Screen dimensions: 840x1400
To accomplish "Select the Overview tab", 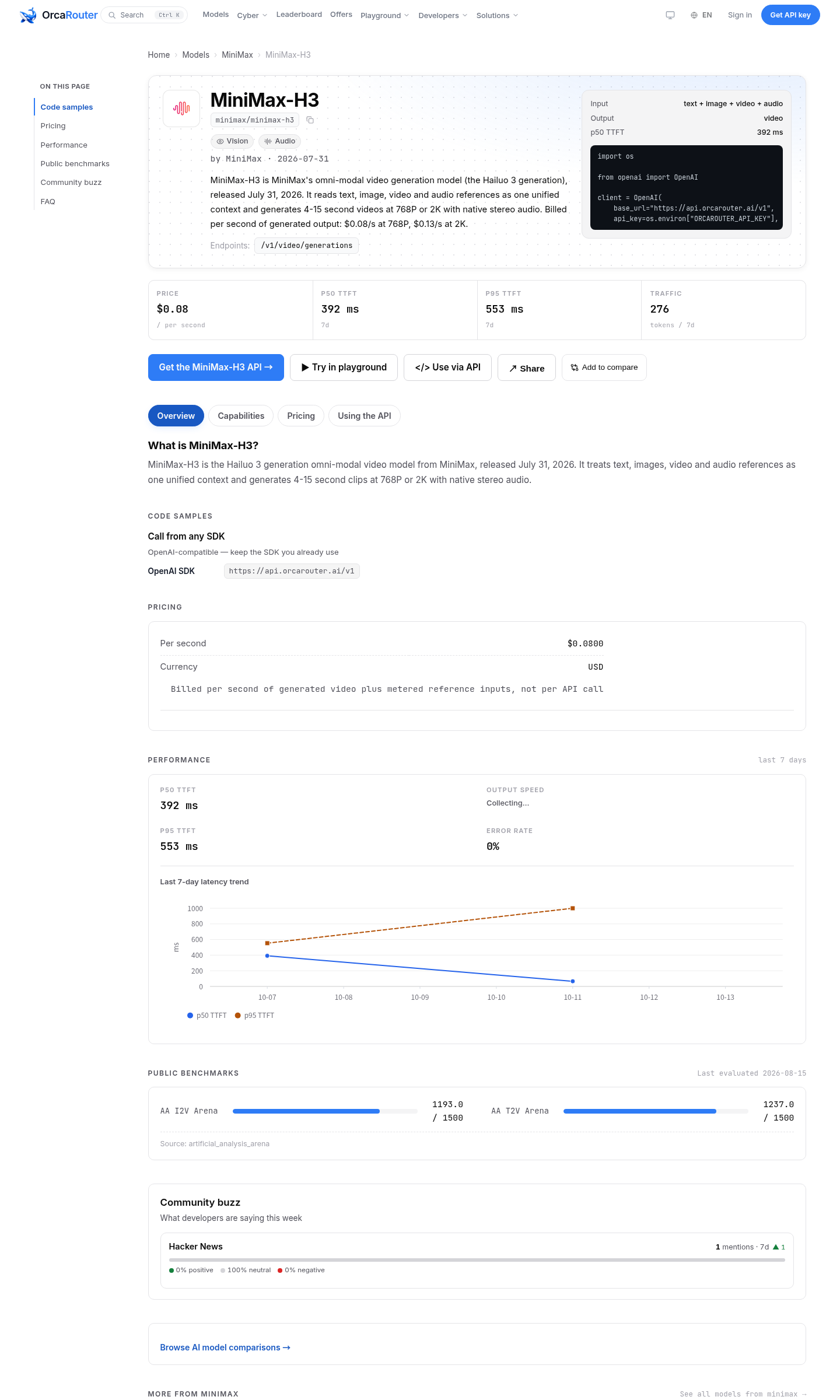I will pyautogui.click(x=176, y=416).
